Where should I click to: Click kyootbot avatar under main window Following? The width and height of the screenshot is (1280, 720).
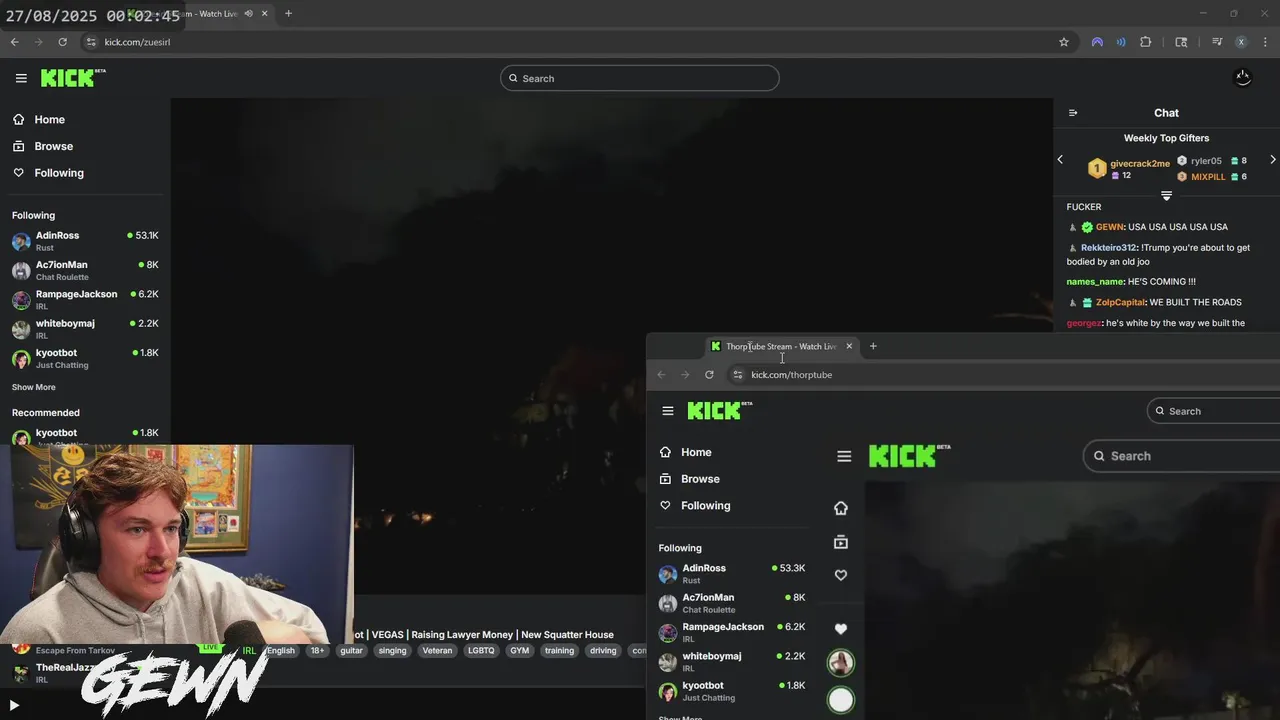pos(21,359)
